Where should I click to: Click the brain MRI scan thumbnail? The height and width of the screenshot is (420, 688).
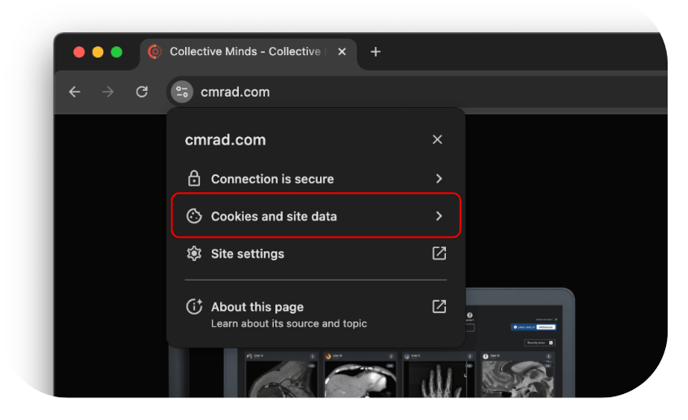518,378
